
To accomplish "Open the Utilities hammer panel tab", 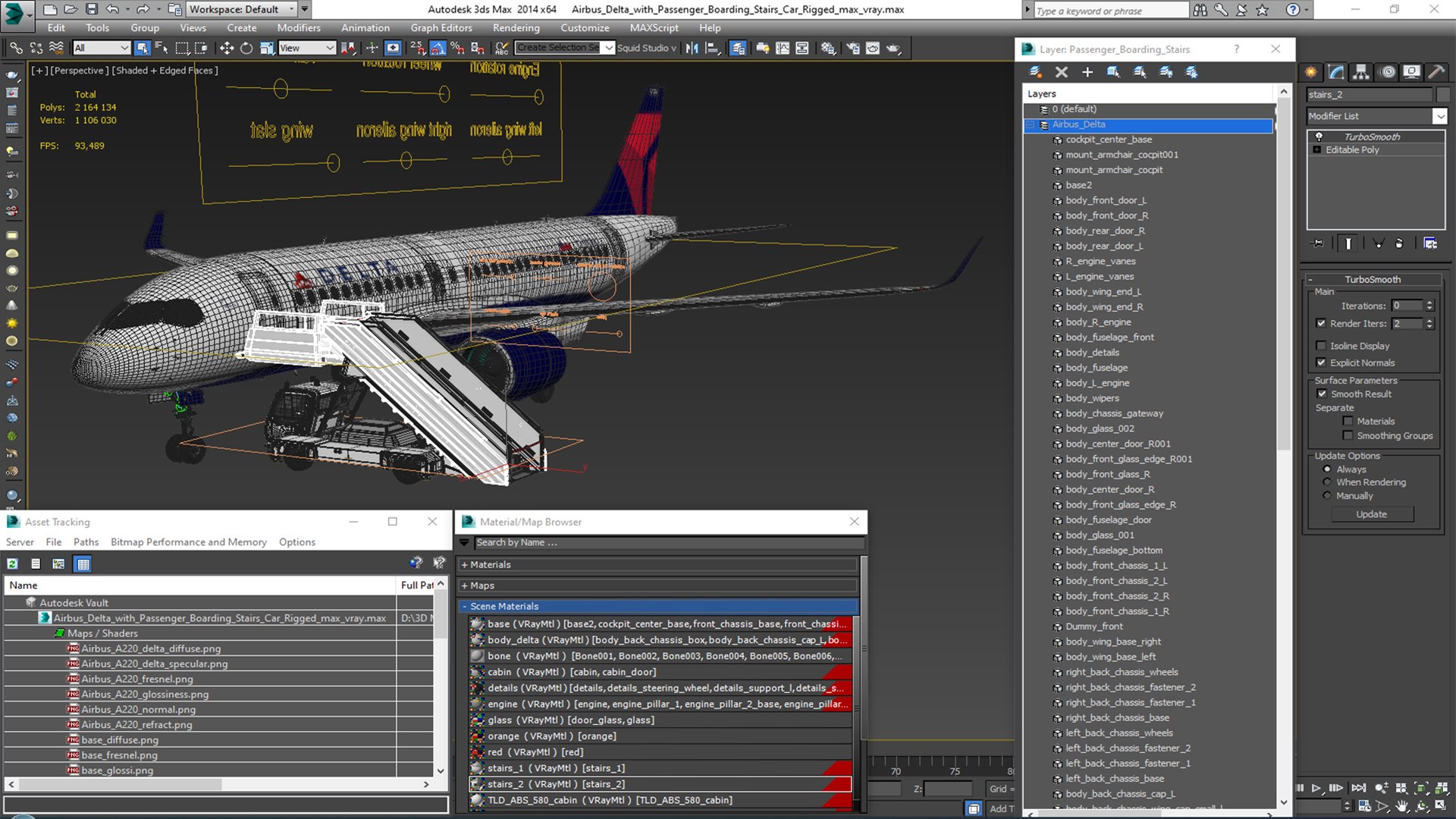I will click(x=1436, y=72).
